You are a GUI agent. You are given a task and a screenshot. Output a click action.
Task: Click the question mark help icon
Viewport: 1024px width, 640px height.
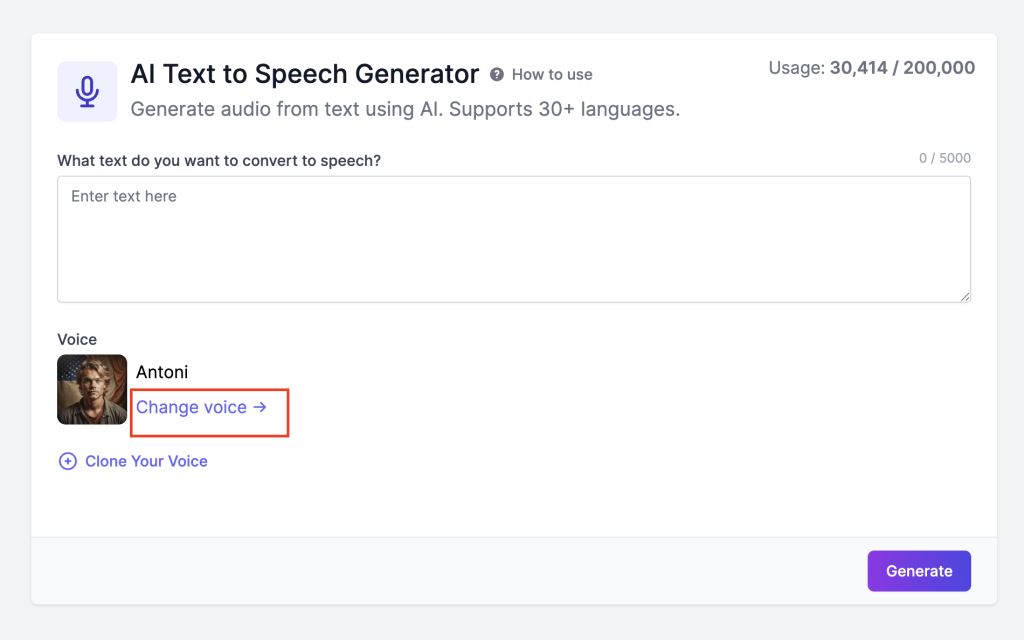coord(497,74)
